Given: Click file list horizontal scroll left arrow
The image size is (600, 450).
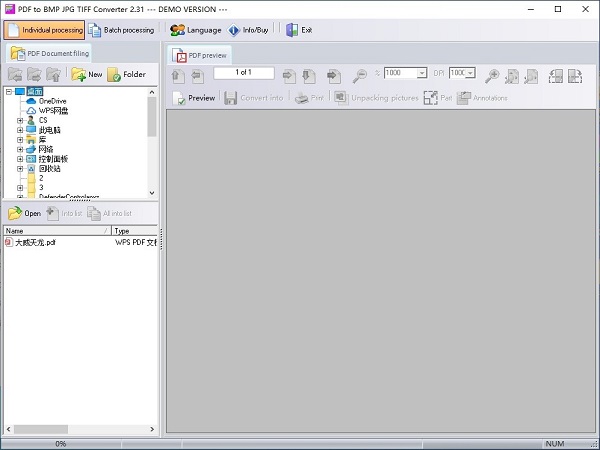Looking at the screenshot, I should click(x=8, y=429).
